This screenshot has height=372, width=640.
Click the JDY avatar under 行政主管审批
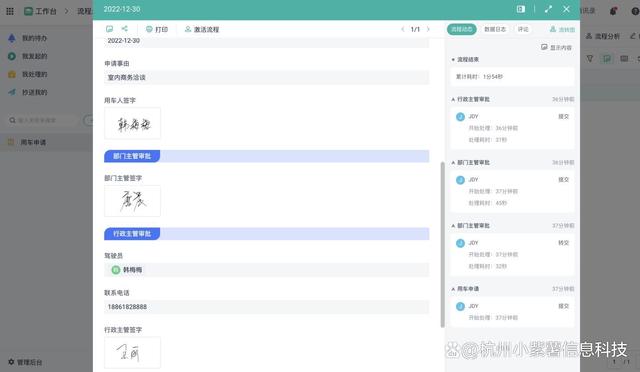tap(460, 117)
